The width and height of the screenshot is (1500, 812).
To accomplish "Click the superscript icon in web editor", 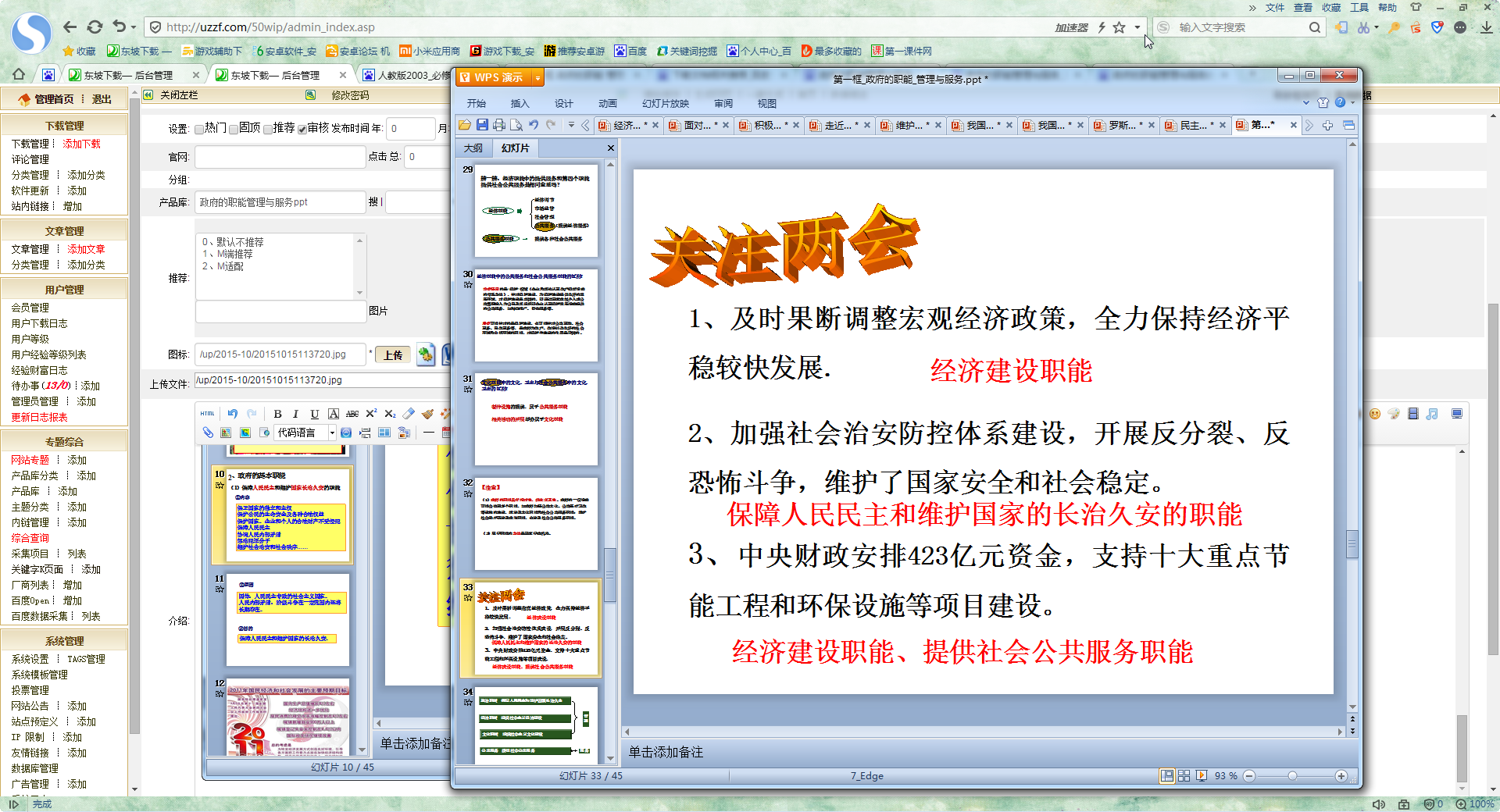I will coord(371,414).
